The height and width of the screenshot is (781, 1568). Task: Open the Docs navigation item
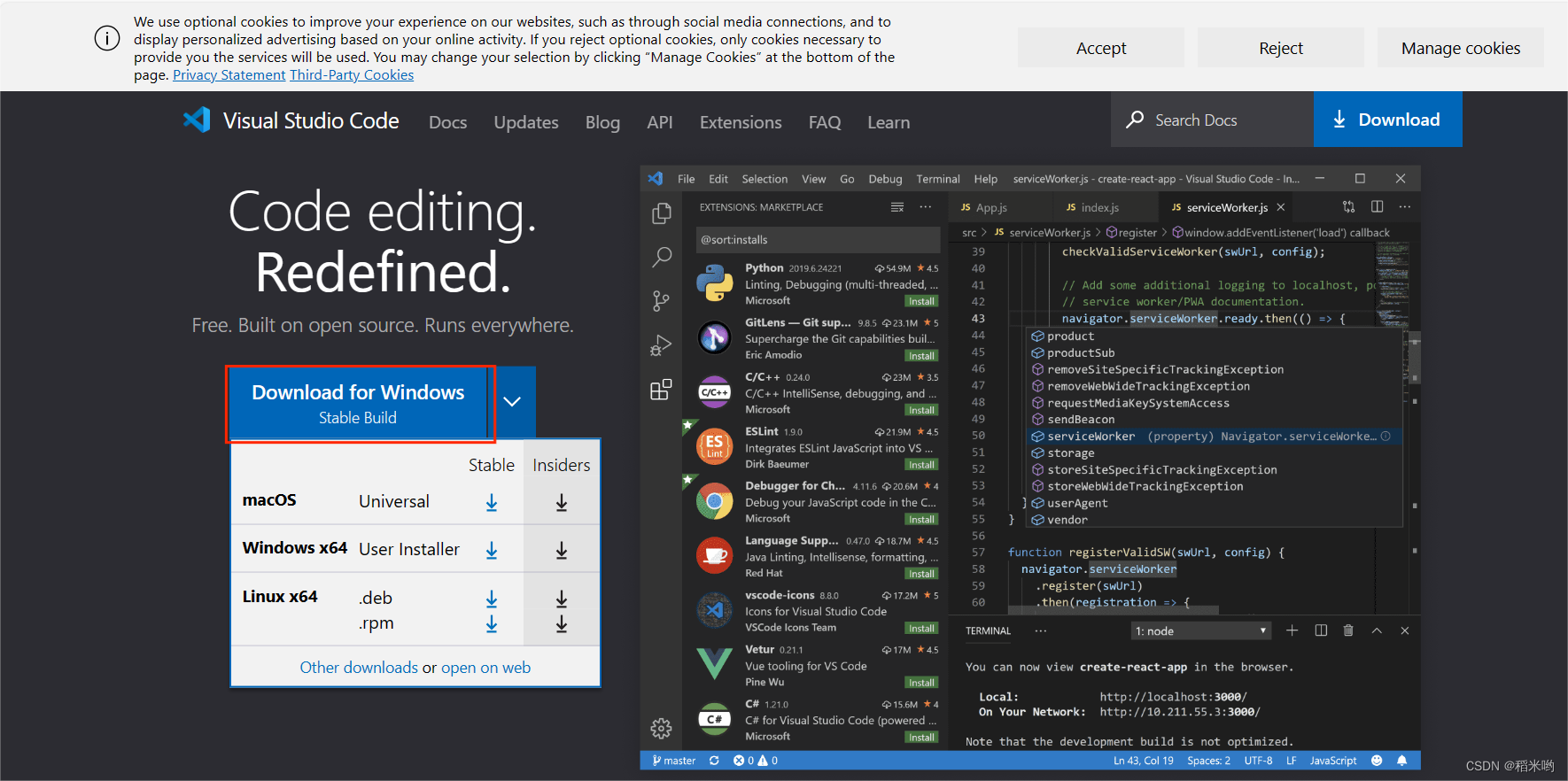pos(447,122)
